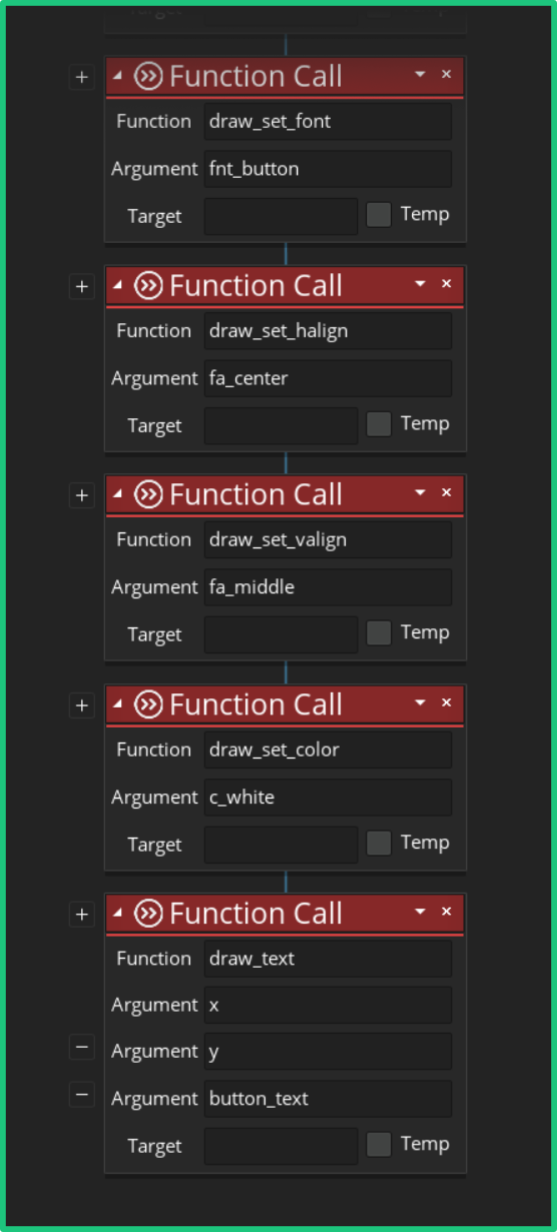Click Target field of draw_set_valign node

pos(281,634)
